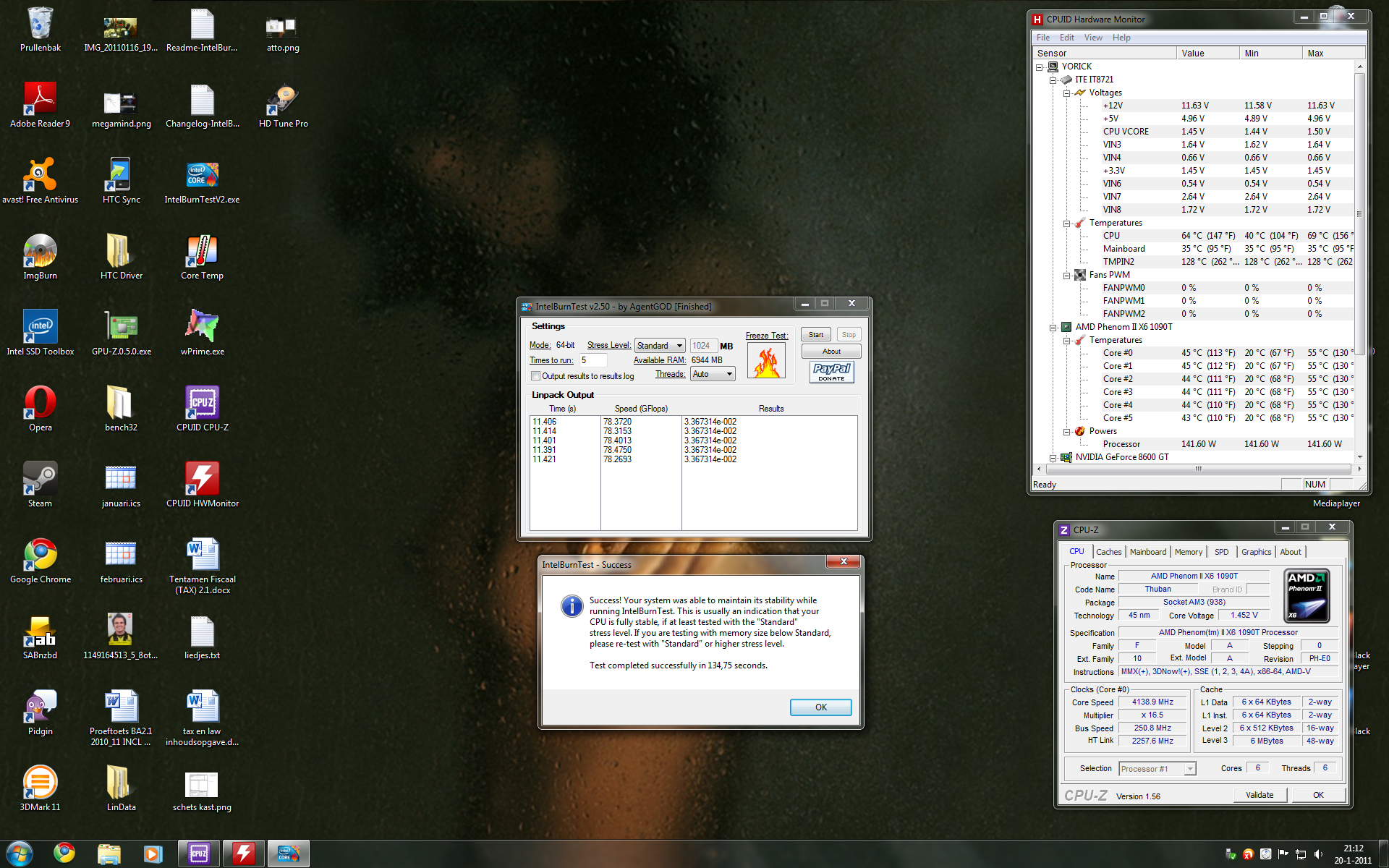Open the Edit menu in HWMonitor
The image size is (1389, 868).
(x=1067, y=38)
